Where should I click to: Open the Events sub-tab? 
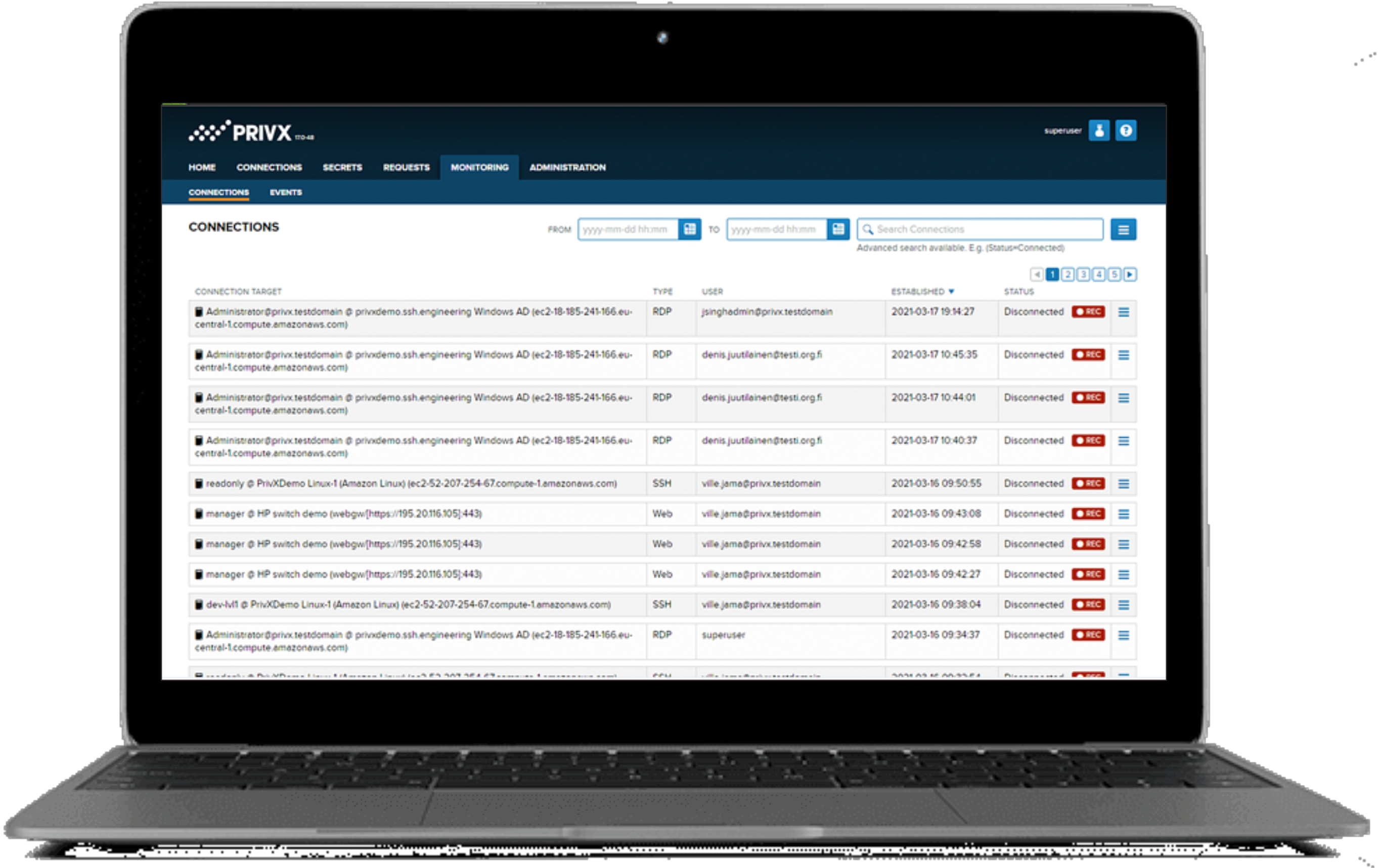point(286,192)
